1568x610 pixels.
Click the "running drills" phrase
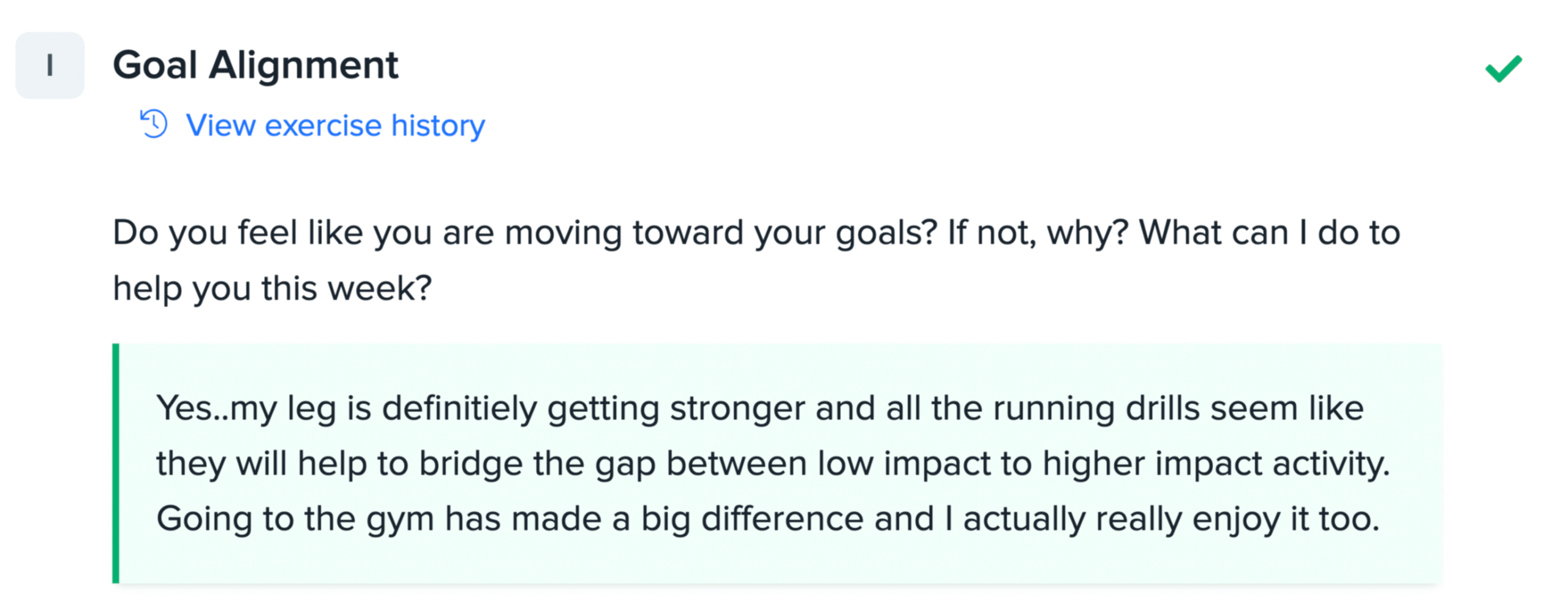[1096, 409]
